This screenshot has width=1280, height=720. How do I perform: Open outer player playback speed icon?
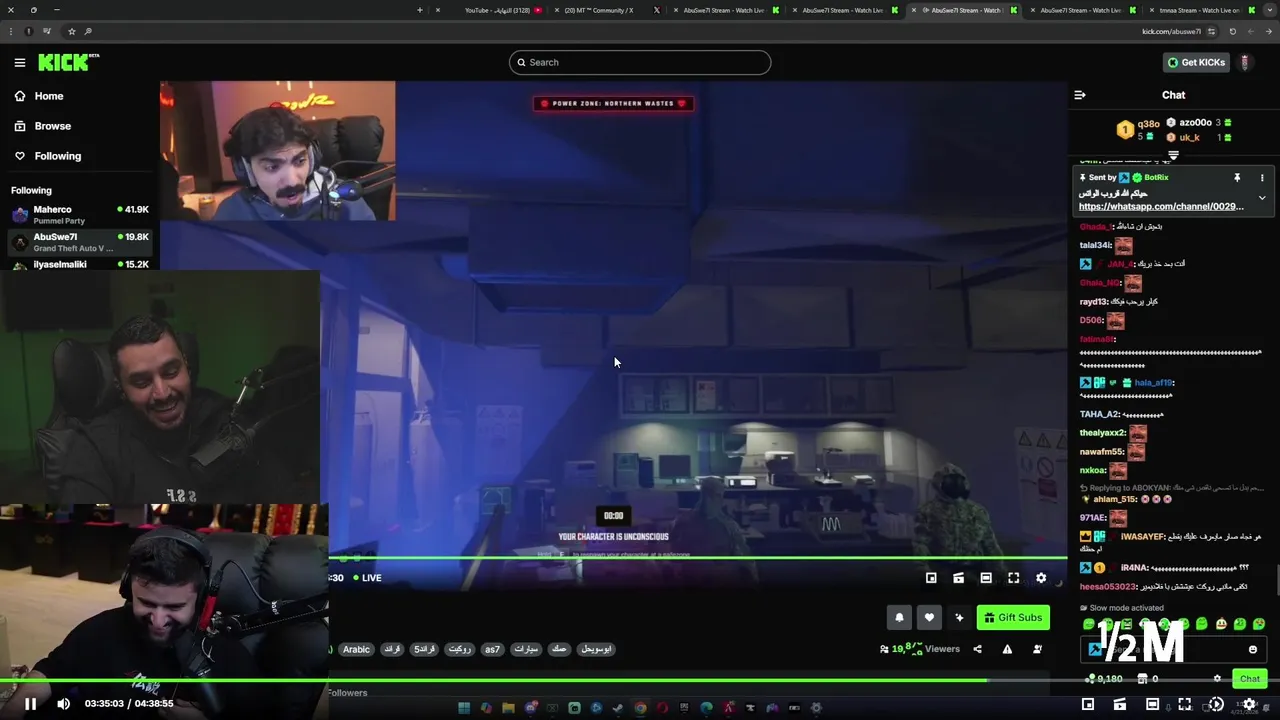1216,704
